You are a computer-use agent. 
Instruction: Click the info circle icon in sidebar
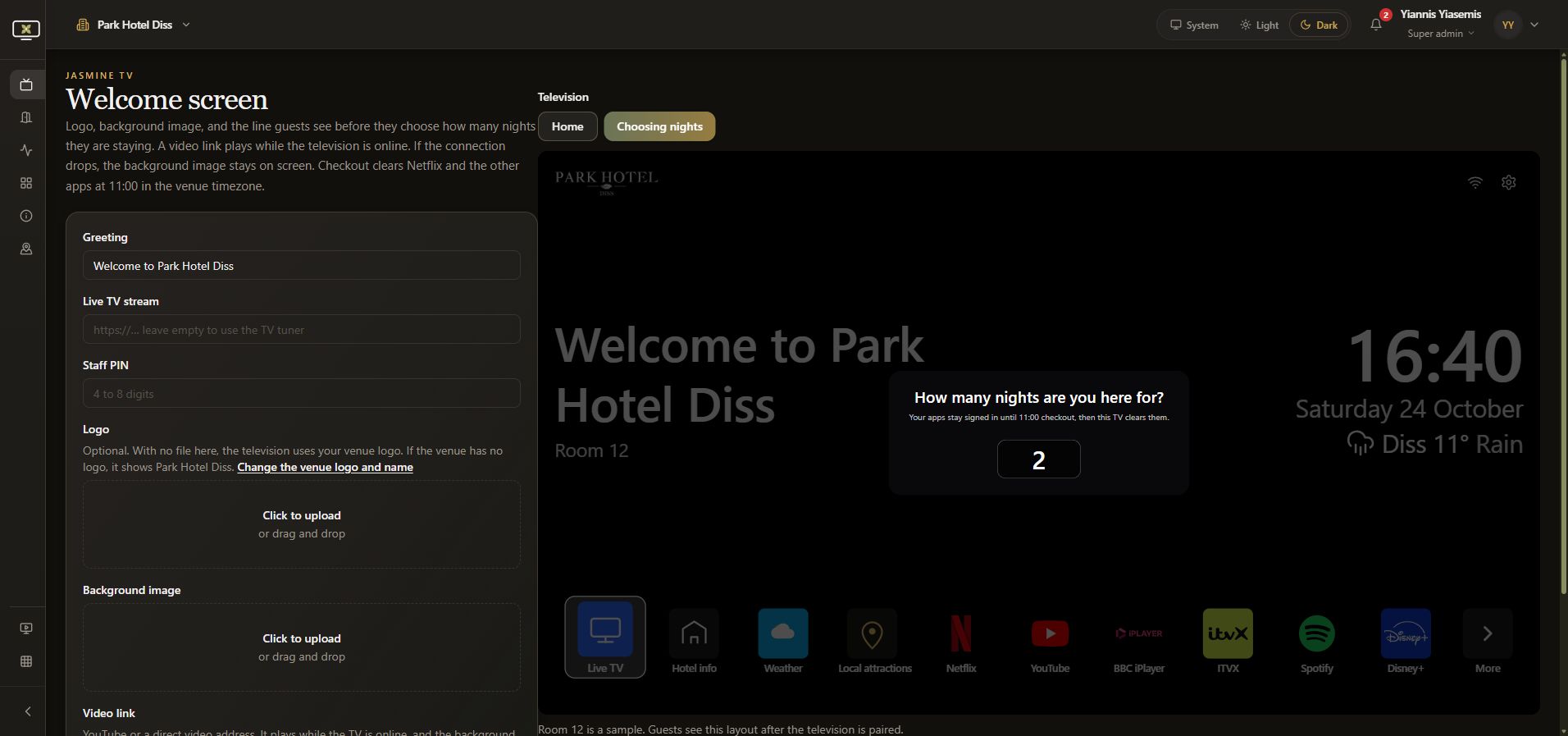(x=26, y=216)
